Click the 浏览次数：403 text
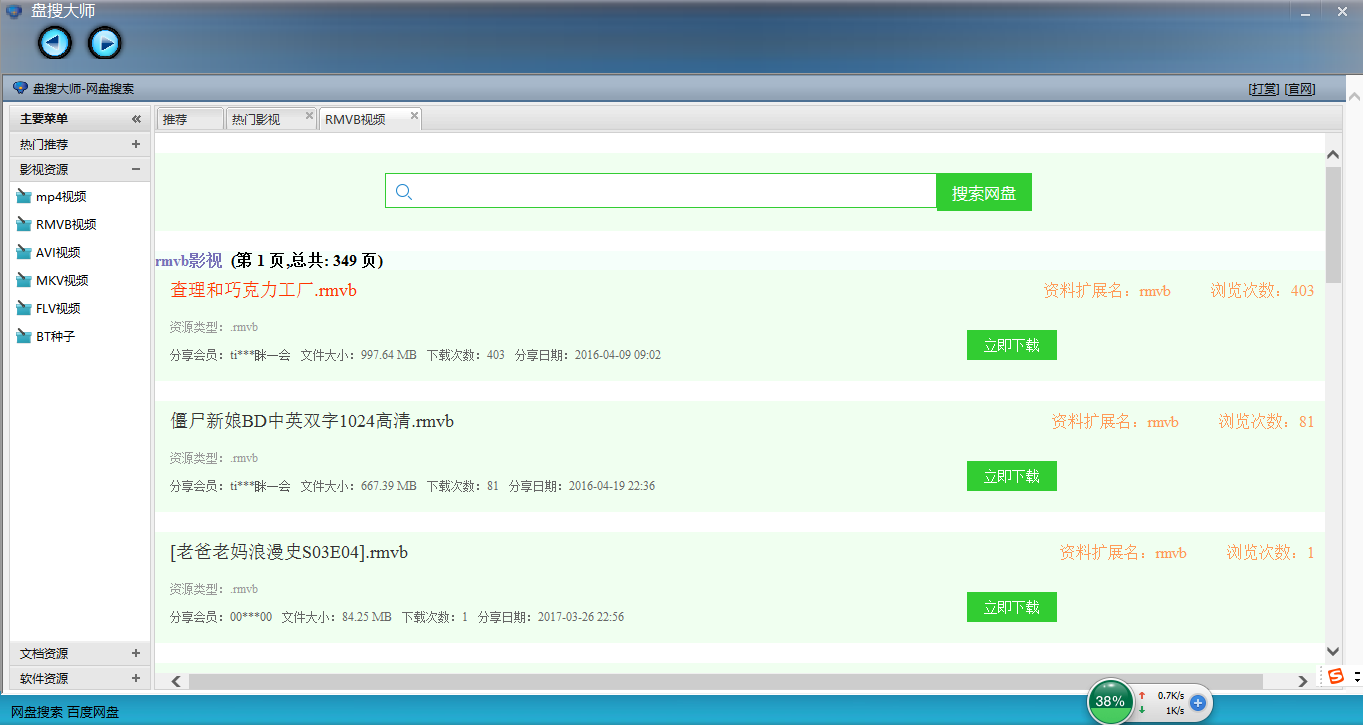This screenshot has height=725, width=1363. click(1262, 291)
